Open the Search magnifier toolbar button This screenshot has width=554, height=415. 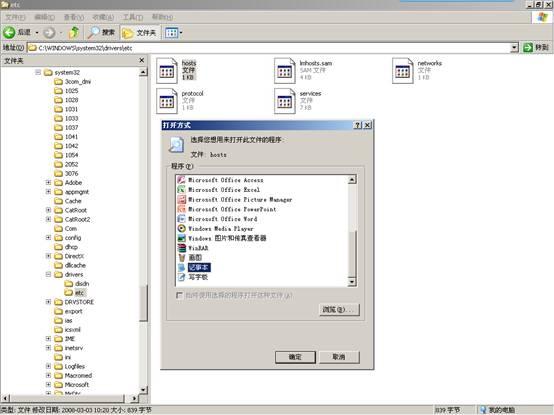pos(102,32)
